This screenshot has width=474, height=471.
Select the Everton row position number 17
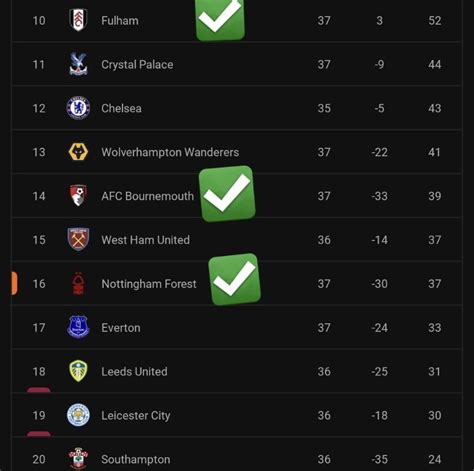pos(39,328)
